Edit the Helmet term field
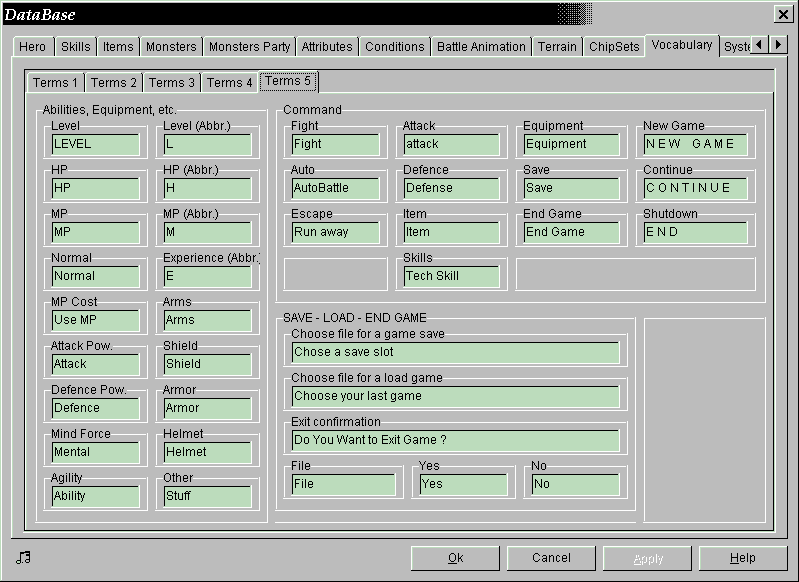Screen dimensions: 799x582 tap(207, 453)
